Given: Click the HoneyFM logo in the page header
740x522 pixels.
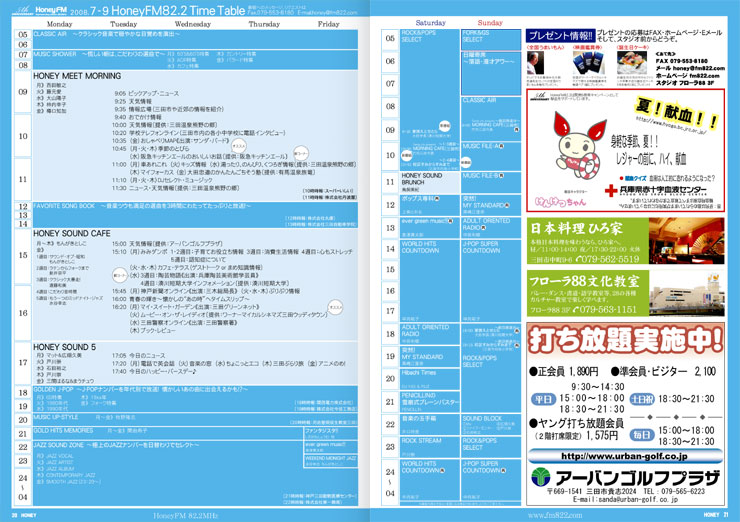Looking at the screenshot, I should tap(51, 9).
